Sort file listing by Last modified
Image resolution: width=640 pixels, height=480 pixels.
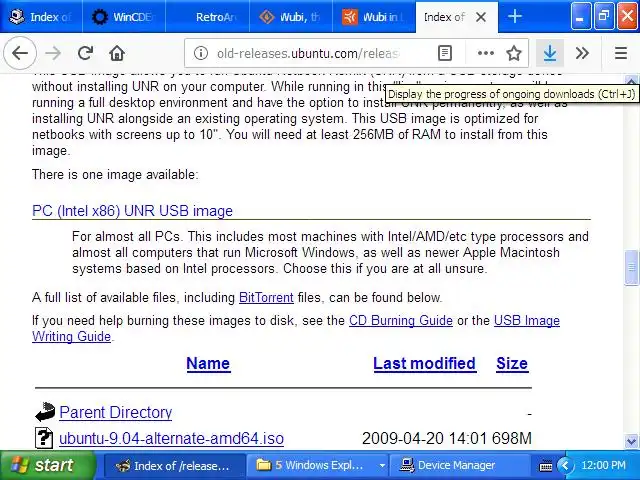coord(424,363)
